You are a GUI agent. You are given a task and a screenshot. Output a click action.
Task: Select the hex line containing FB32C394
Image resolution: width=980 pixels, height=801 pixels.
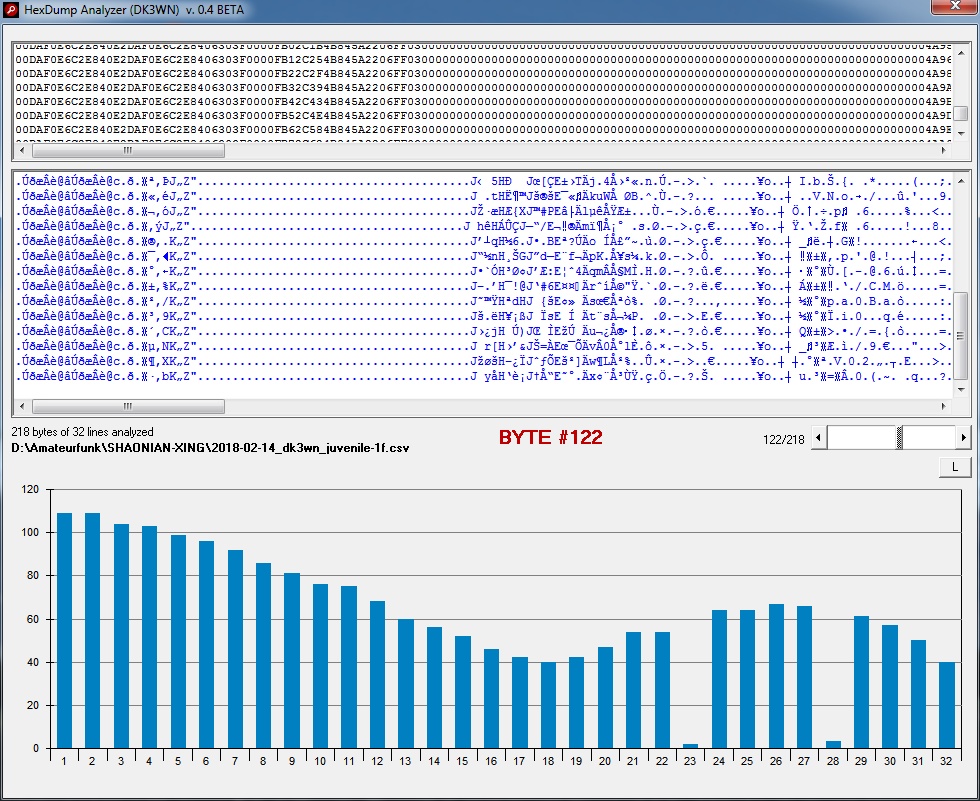click(483, 87)
